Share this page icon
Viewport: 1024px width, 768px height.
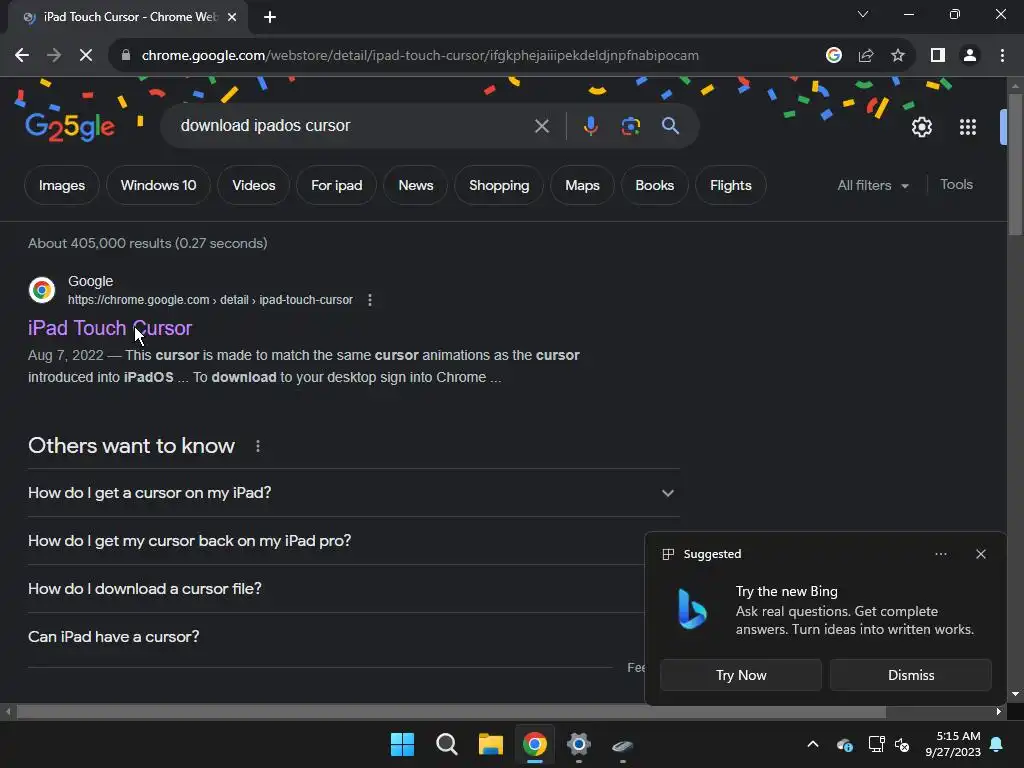(x=866, y=56)
